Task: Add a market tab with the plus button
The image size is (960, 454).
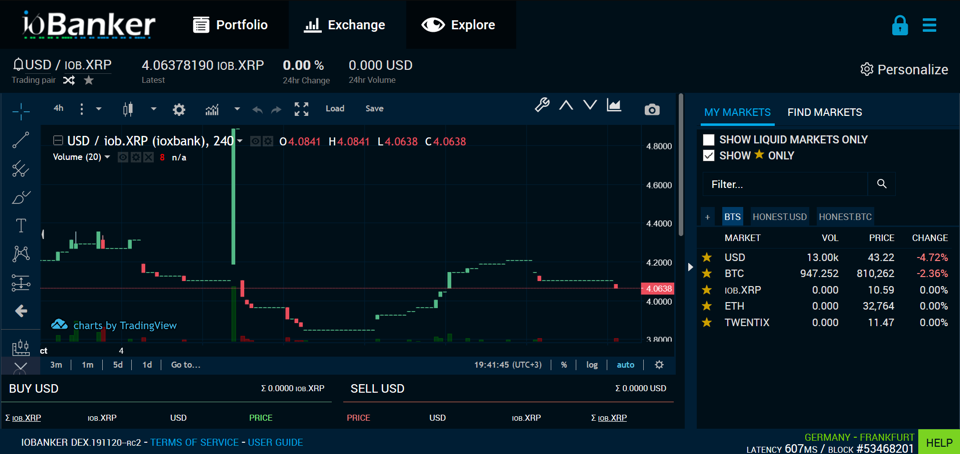Action: 708,216
